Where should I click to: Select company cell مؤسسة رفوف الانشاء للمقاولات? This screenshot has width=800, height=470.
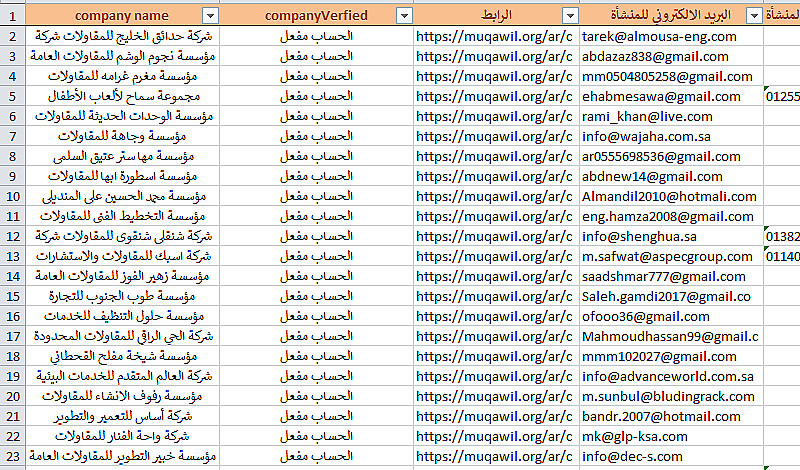(x=122, y=396)
